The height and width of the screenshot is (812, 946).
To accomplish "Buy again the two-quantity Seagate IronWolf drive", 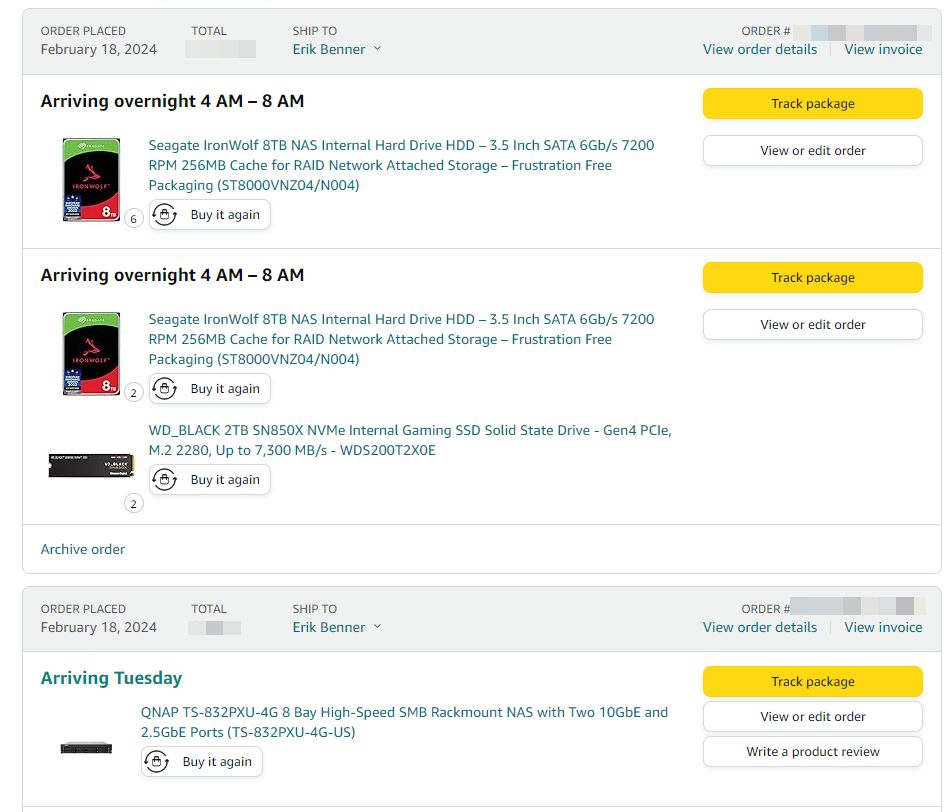I will pyautogui.click(x=210, y=389).
